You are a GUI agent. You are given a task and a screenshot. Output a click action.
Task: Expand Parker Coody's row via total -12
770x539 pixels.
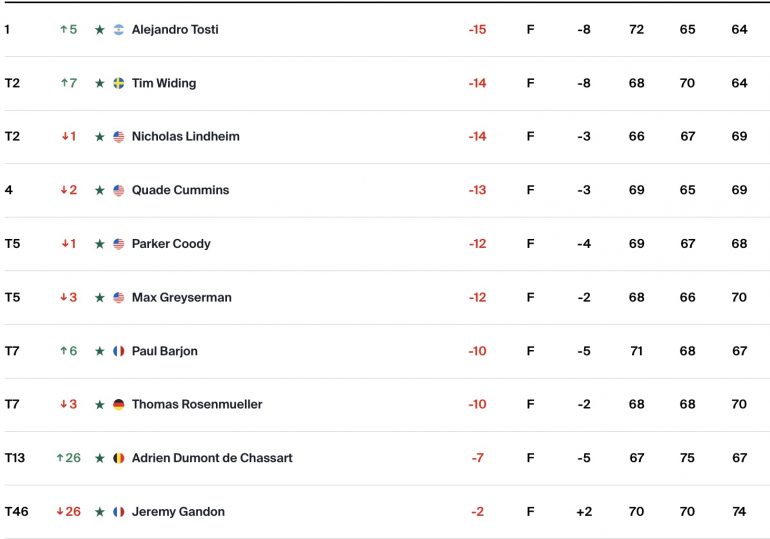(x=477, y=244)
